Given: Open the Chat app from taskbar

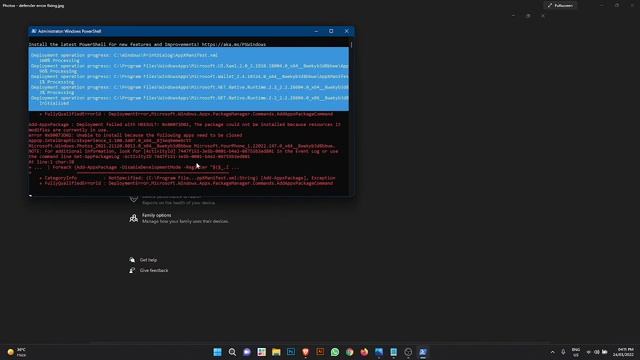Looking at the screenshot, I should coord(247,352).
